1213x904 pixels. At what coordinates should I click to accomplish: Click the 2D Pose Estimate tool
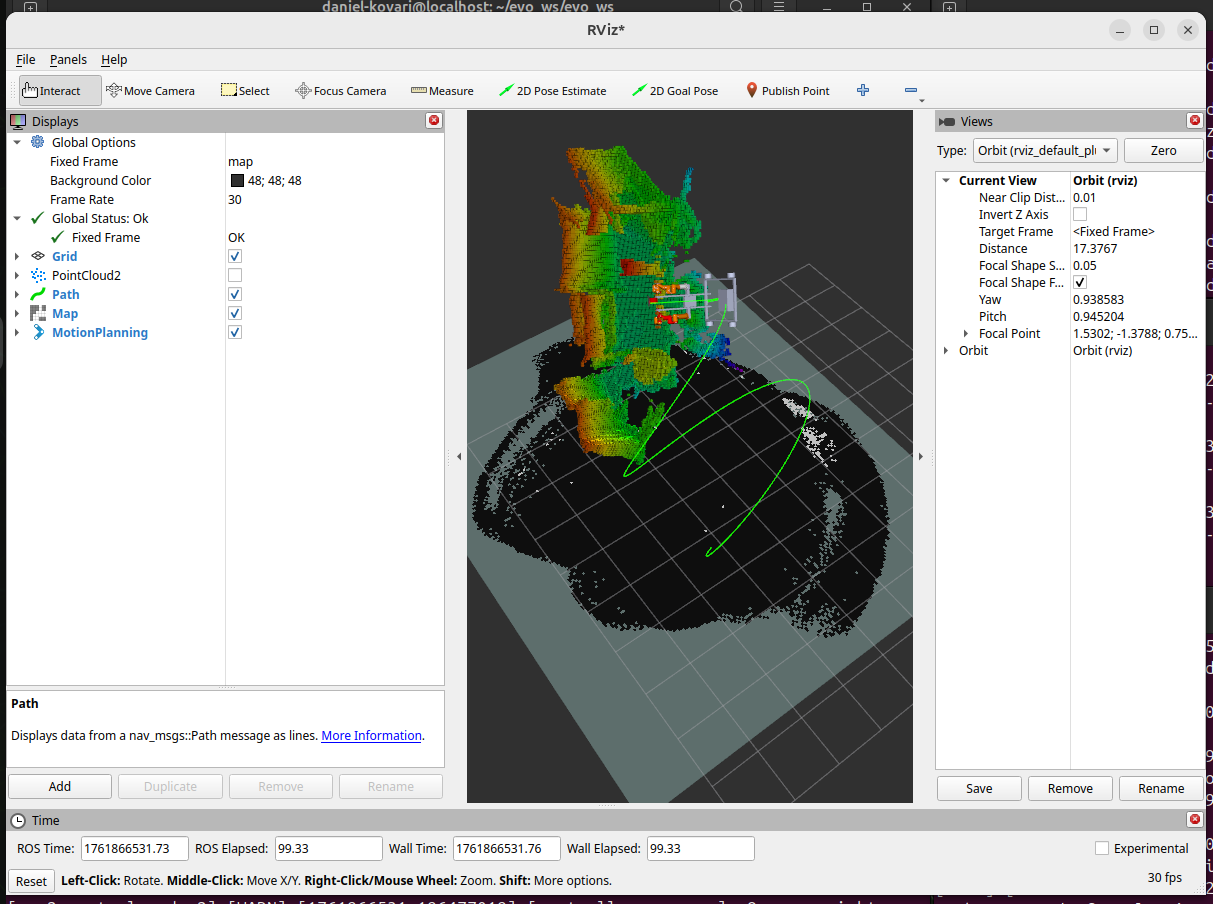(552, 91)
